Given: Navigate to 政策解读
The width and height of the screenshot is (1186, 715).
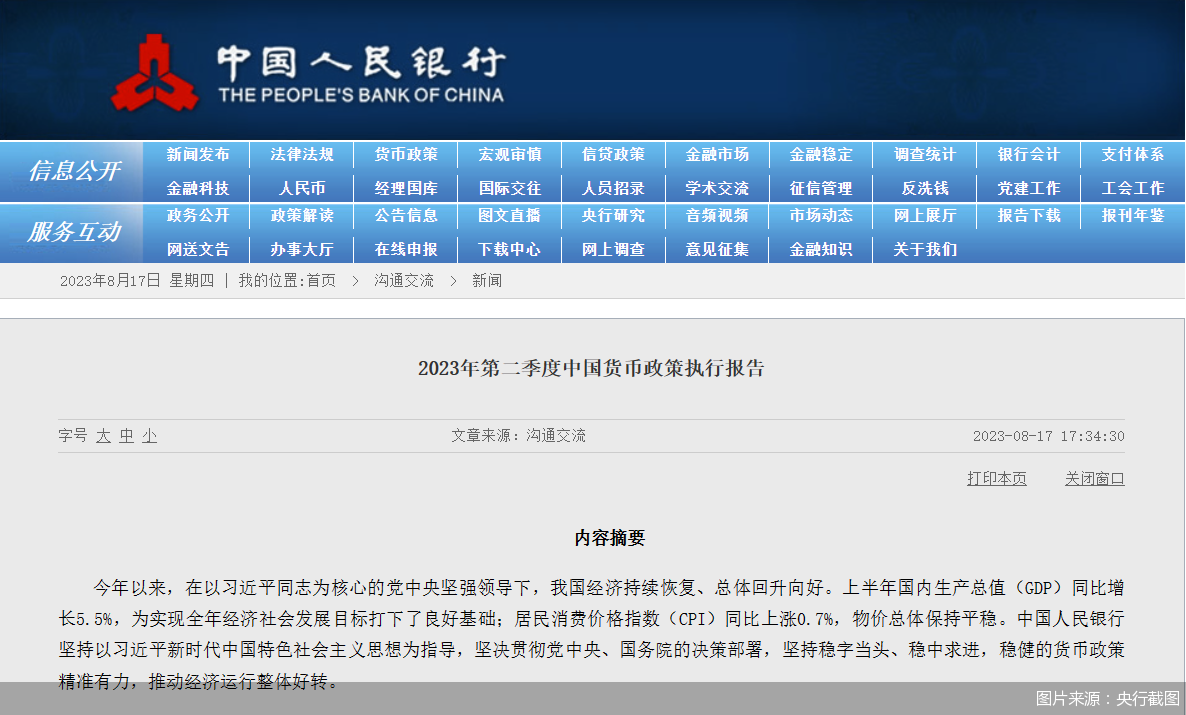Looking at the screenshot, I should (302, 216).
